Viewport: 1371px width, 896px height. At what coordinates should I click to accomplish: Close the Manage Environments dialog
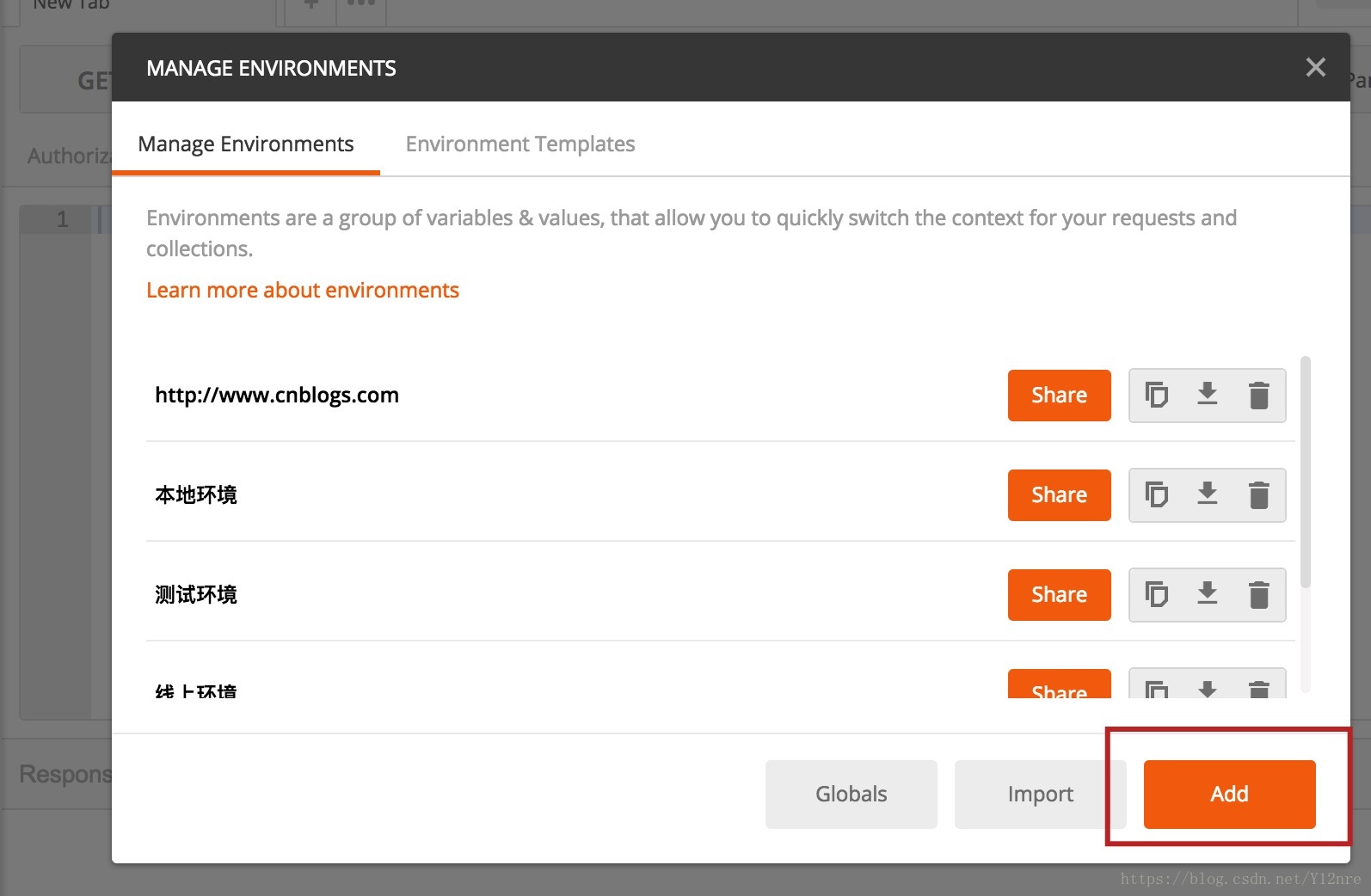tap(1315, 67)
